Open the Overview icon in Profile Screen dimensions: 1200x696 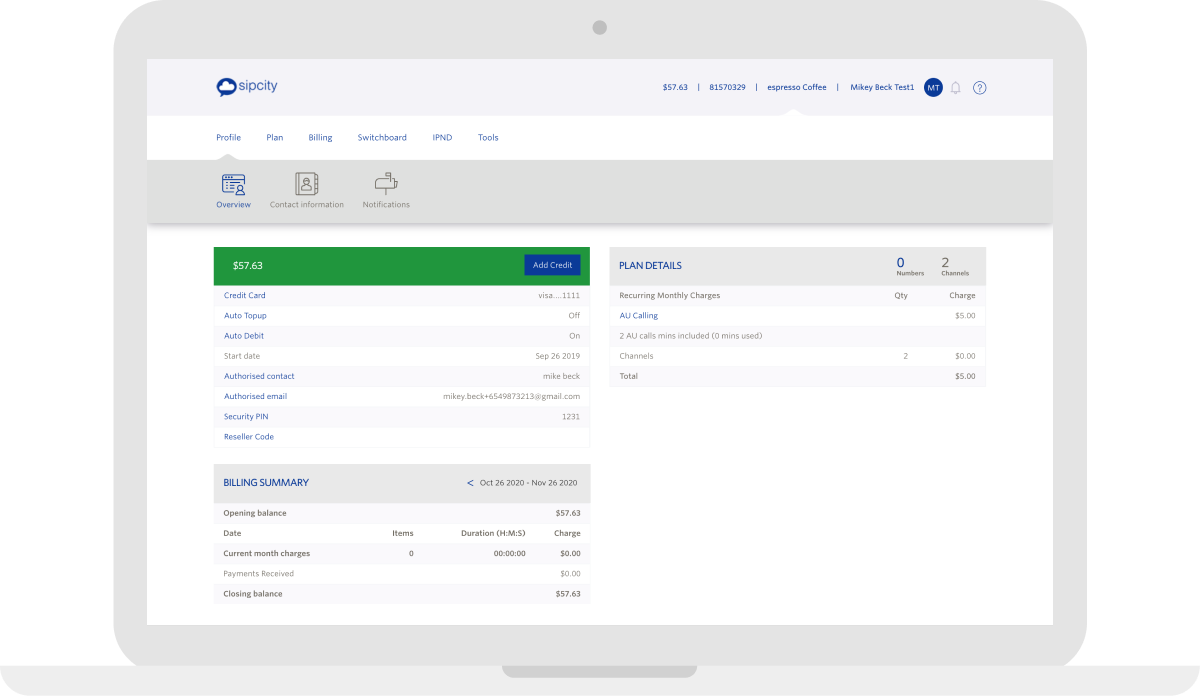click(x=233, y=184)
